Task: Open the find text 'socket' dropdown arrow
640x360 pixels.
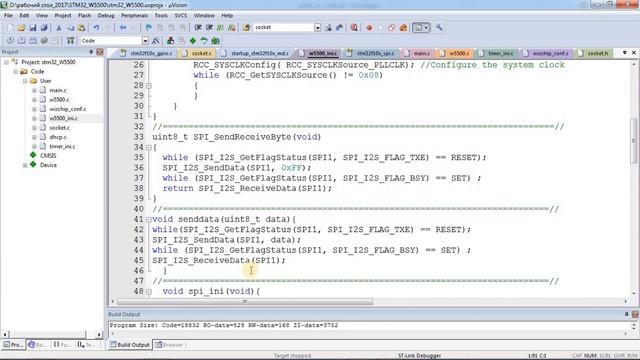Action: pos(318,28)
